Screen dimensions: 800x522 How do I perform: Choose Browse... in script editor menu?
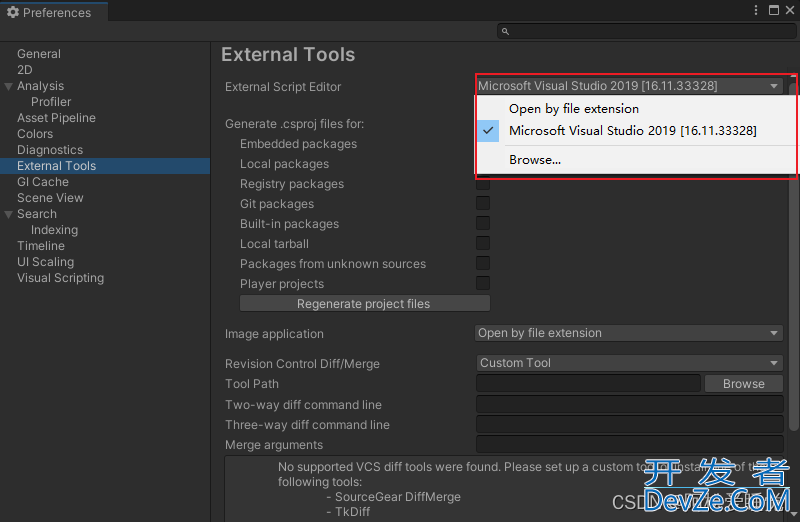(x=535, y=160)
